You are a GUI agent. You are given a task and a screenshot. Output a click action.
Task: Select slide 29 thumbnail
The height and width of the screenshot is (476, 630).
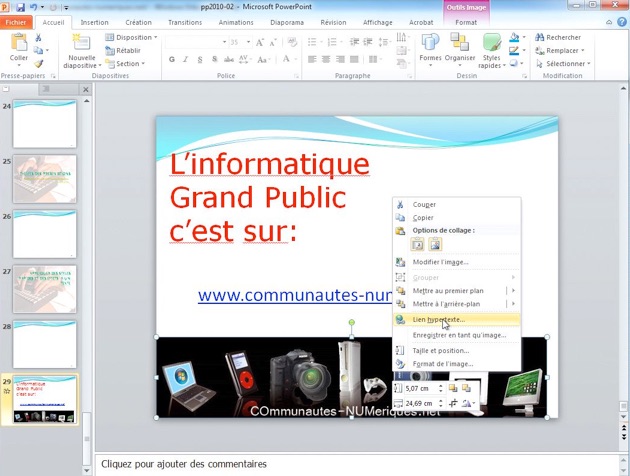[x=45, y=398]
